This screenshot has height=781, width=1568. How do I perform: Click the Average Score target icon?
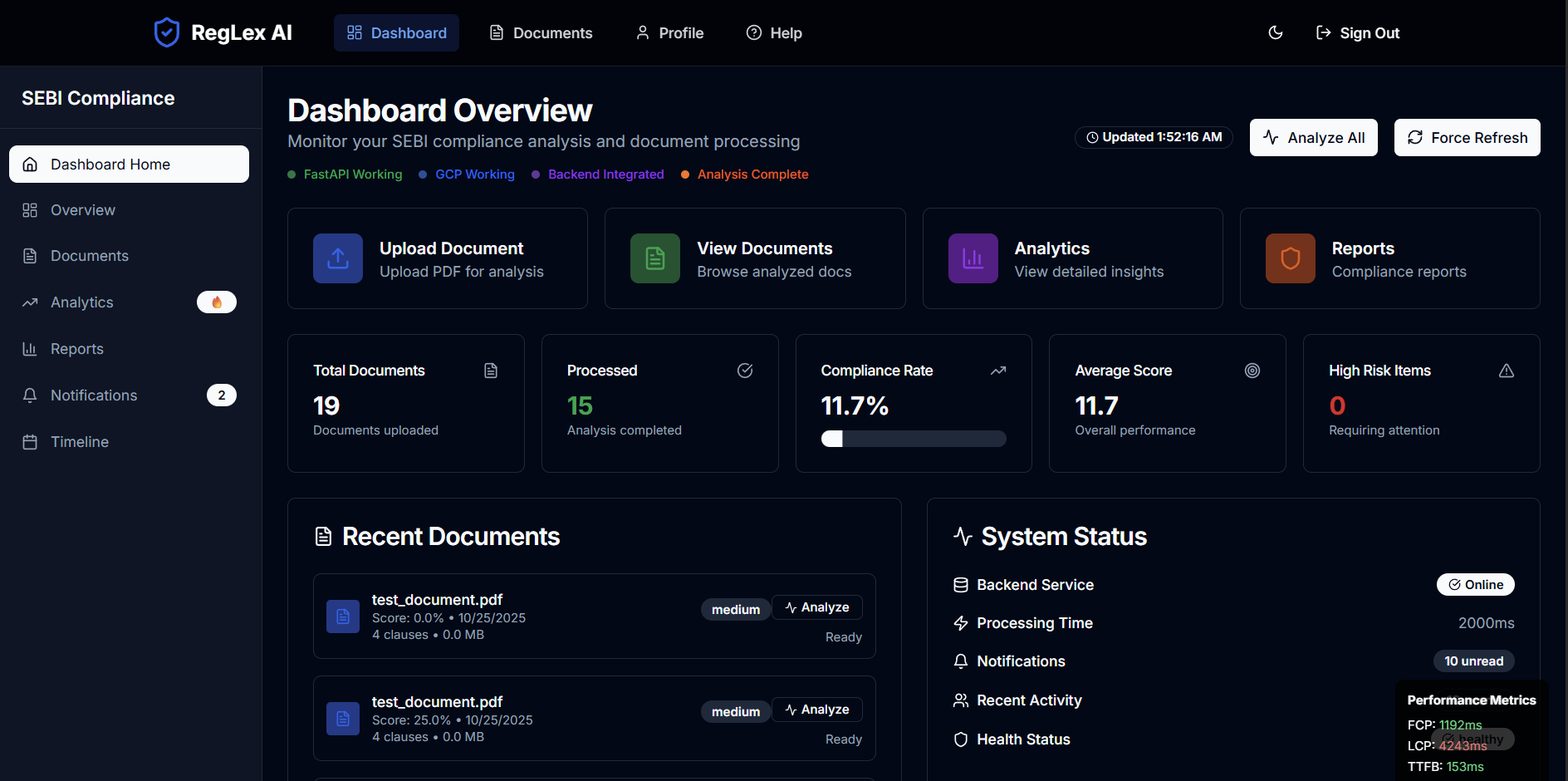pyautogui.click(x=1252, y=371)
